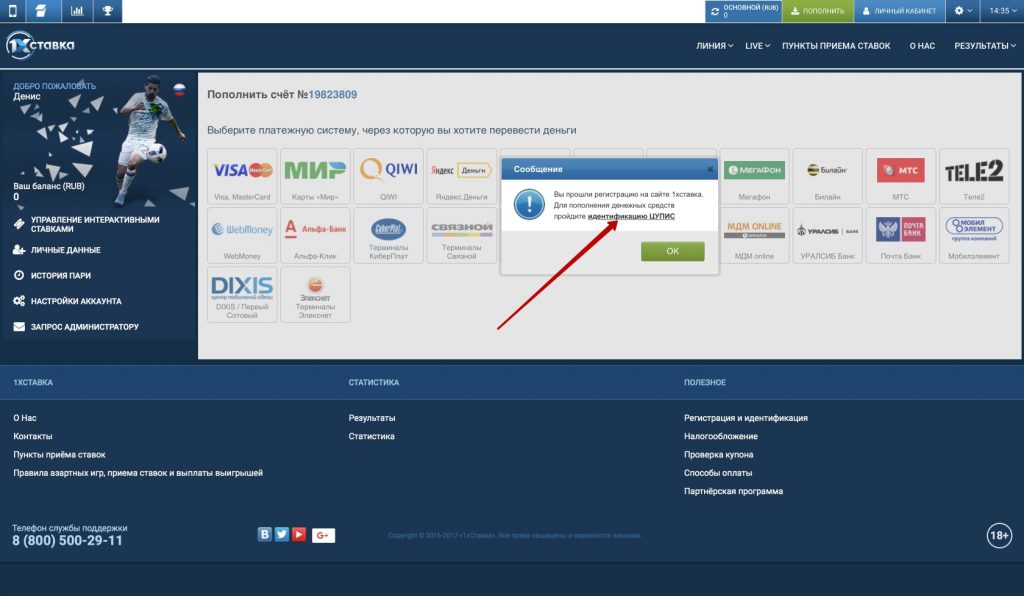Click the mobile phone icon in top bar

click(x=12, y=11)
